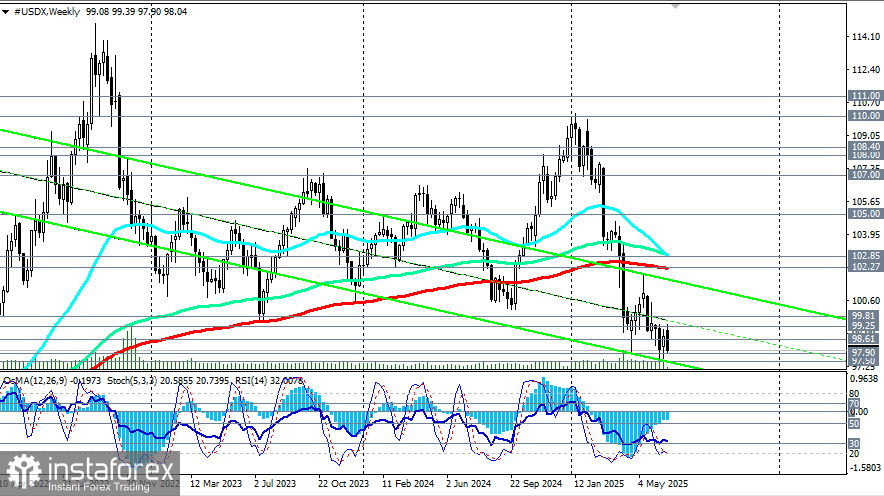Click the #USDX,Weekly chart title
884x496 pixels.
coord(47,12)
